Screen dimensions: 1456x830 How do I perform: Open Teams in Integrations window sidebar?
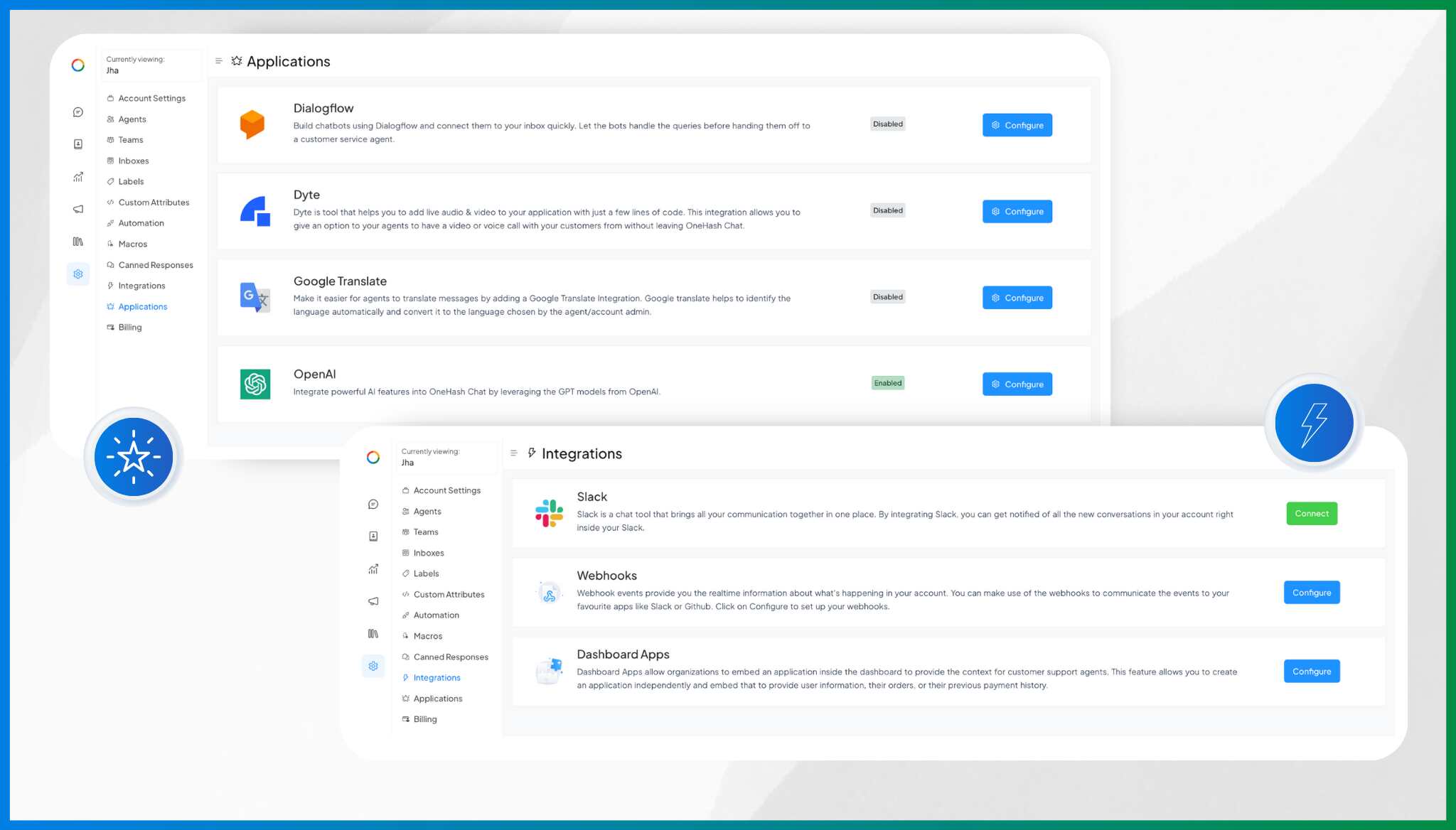[420, 532]
